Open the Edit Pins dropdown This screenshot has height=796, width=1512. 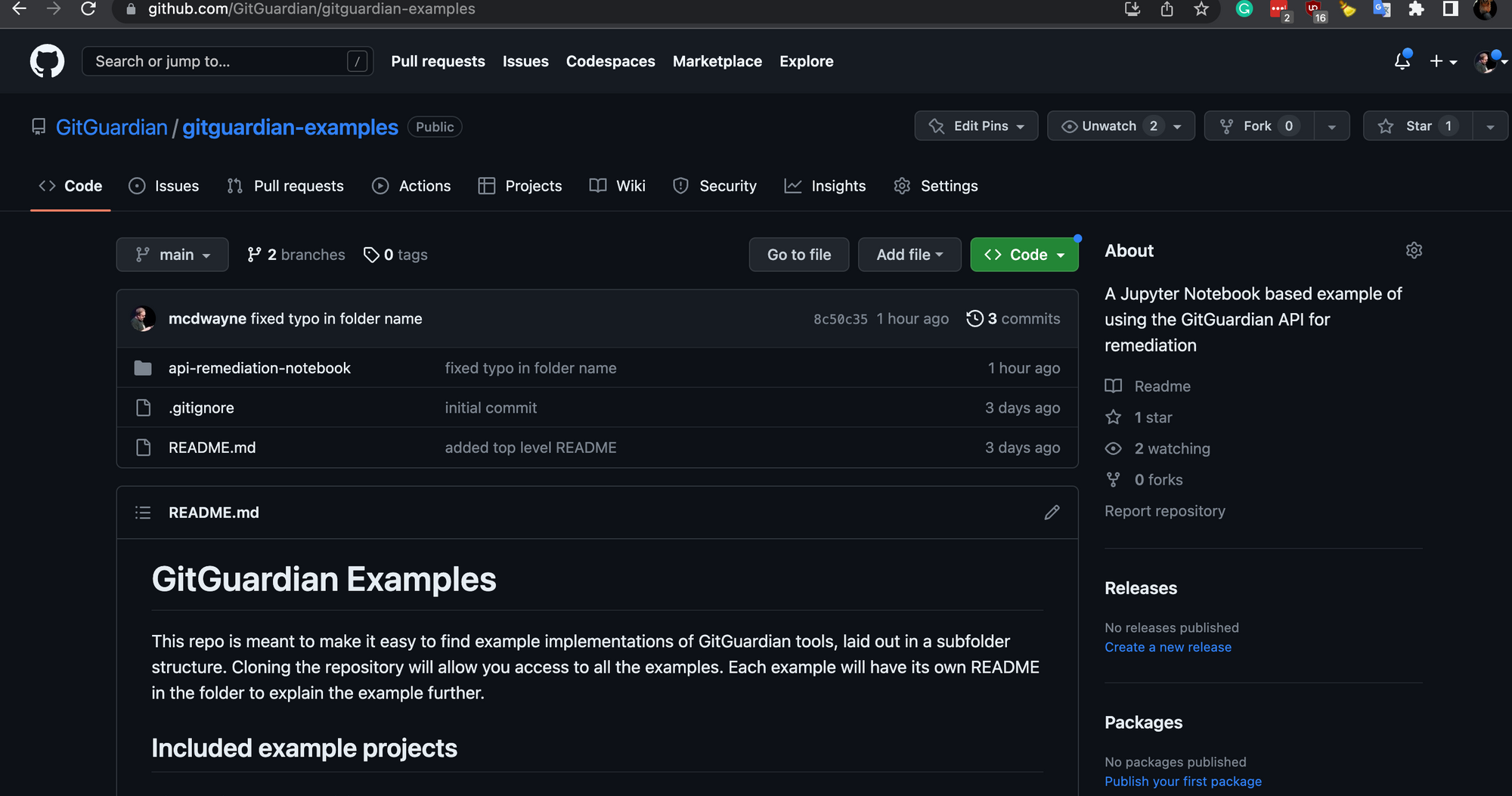click(976, 126)
